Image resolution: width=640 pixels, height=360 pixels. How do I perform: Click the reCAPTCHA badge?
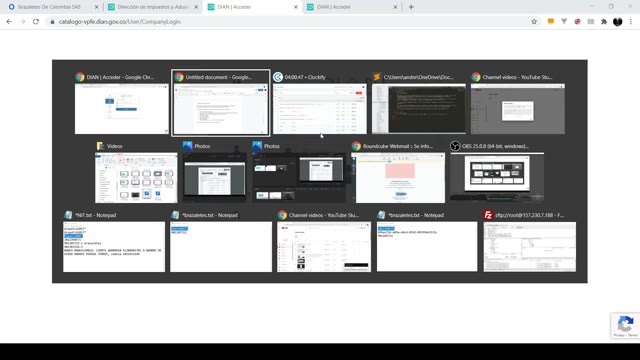tap(625, 326)
